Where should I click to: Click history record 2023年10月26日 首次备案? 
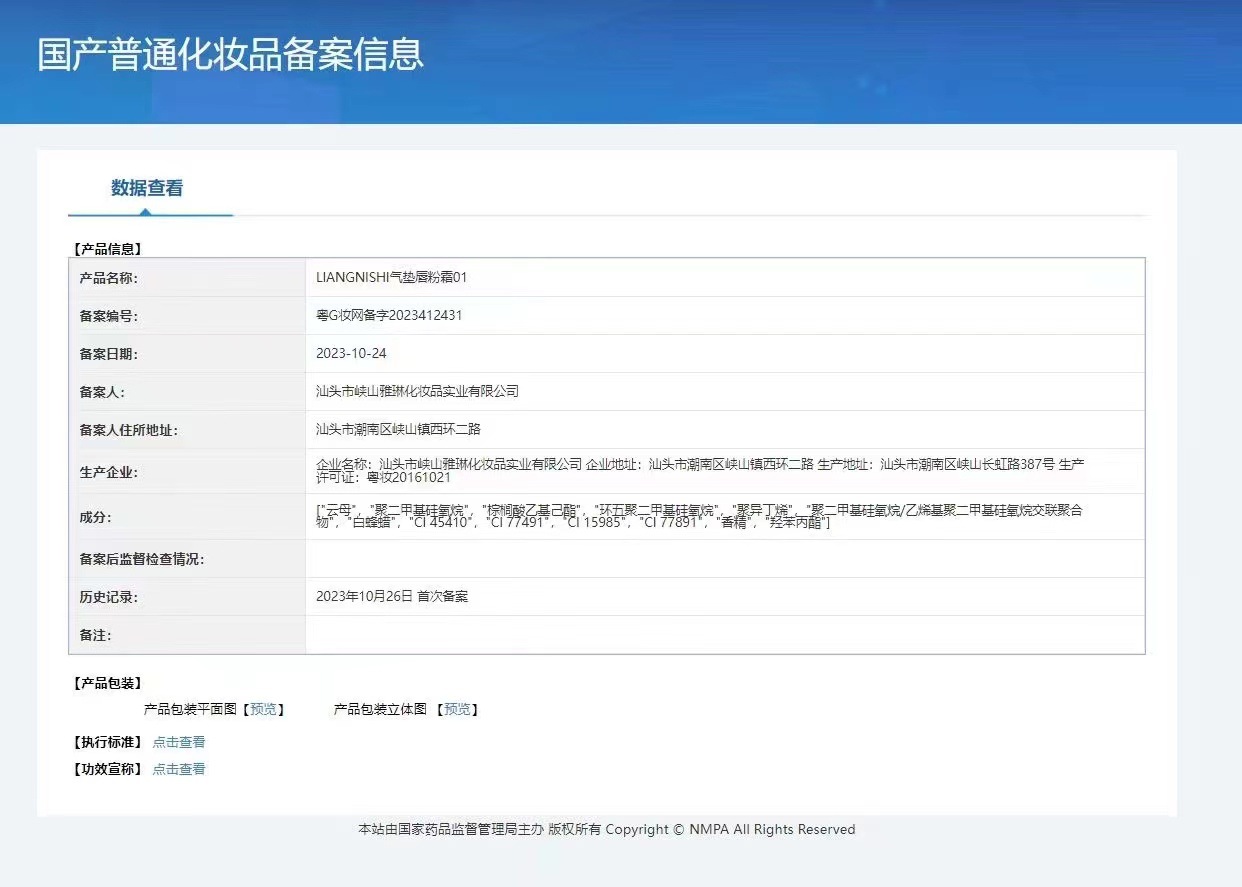tap(392, 596)
